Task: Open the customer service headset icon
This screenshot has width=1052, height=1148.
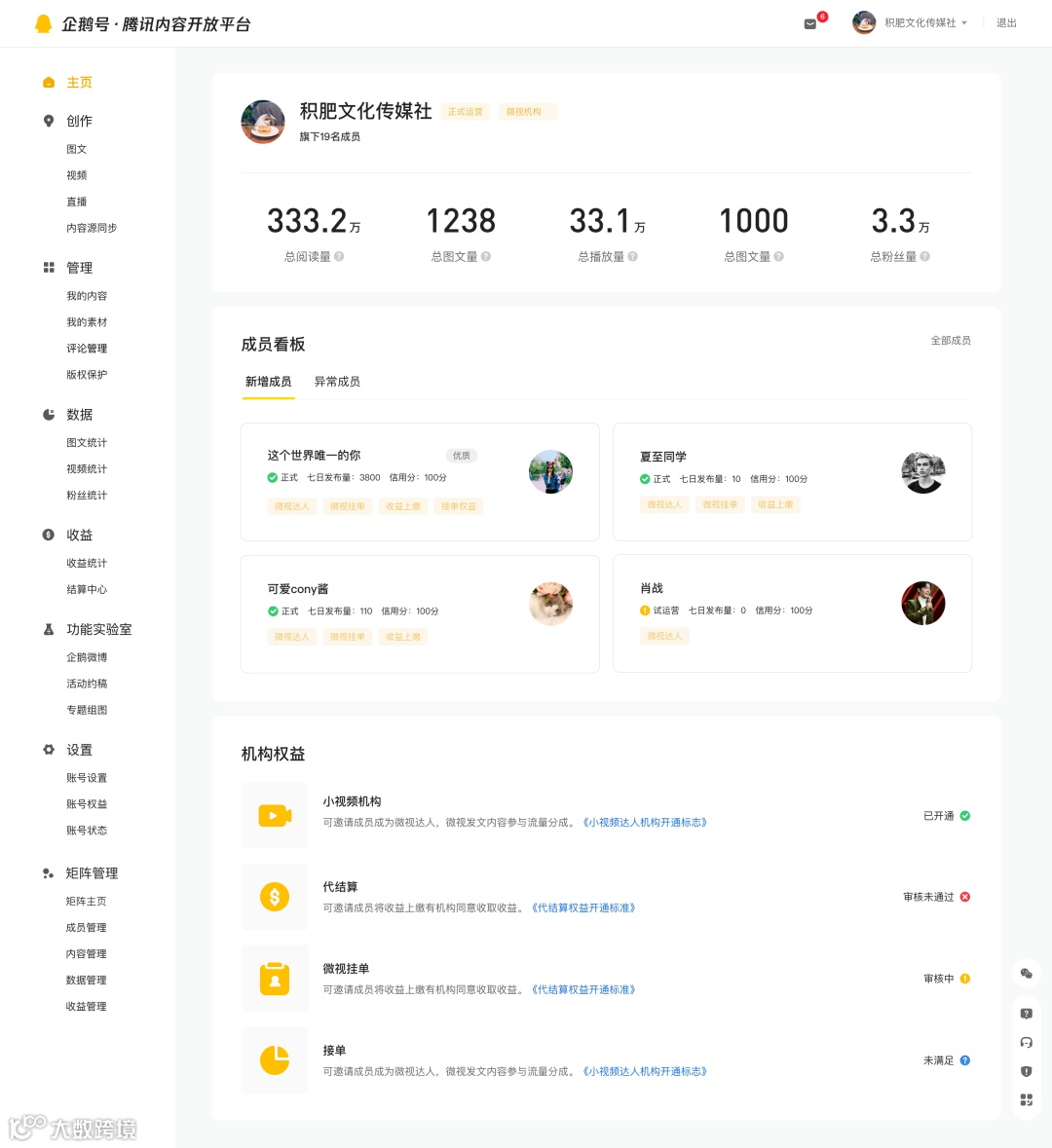Action: [1027, 1043]
